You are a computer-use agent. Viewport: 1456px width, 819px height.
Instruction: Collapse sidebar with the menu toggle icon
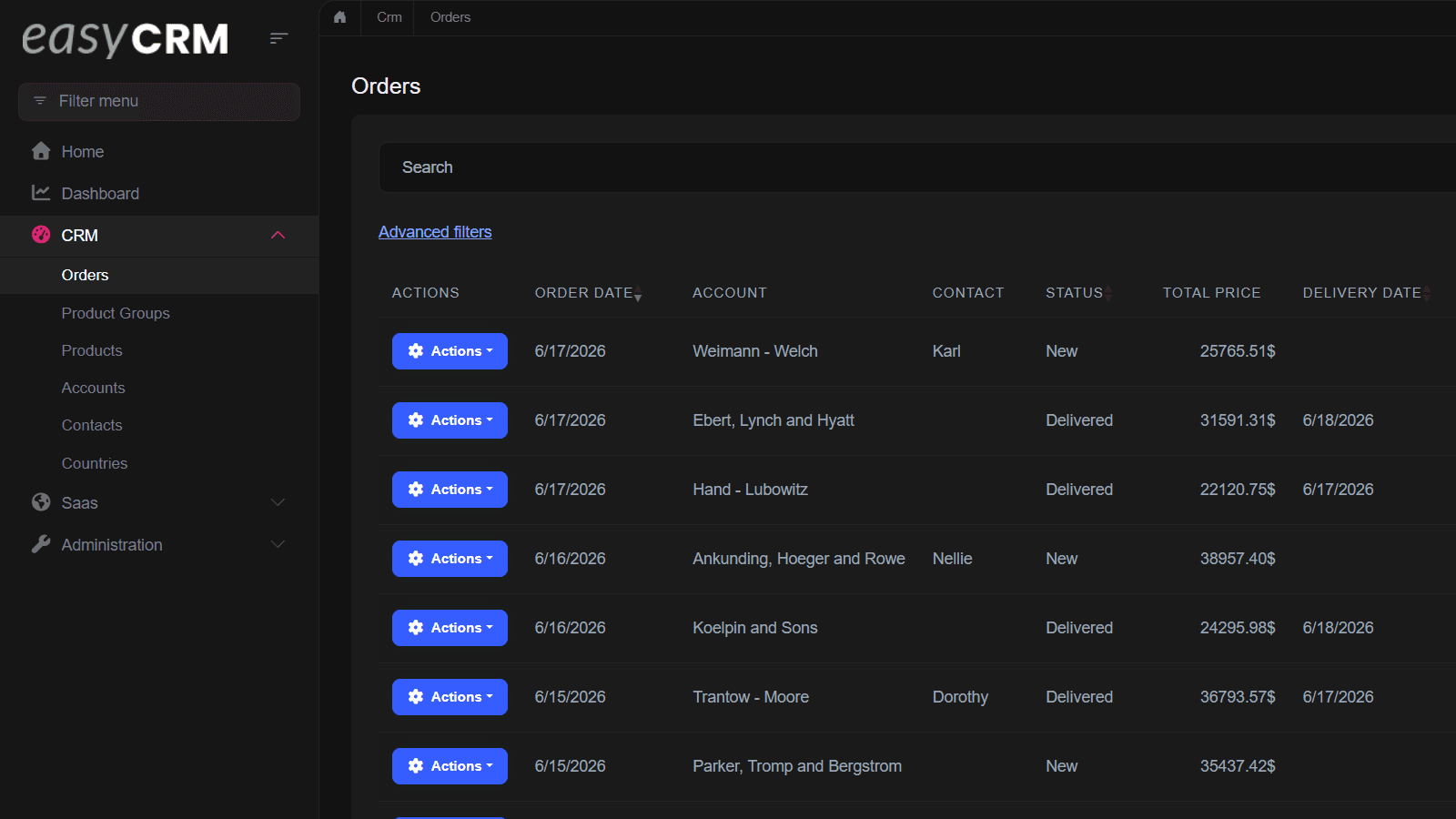[278, 38]
